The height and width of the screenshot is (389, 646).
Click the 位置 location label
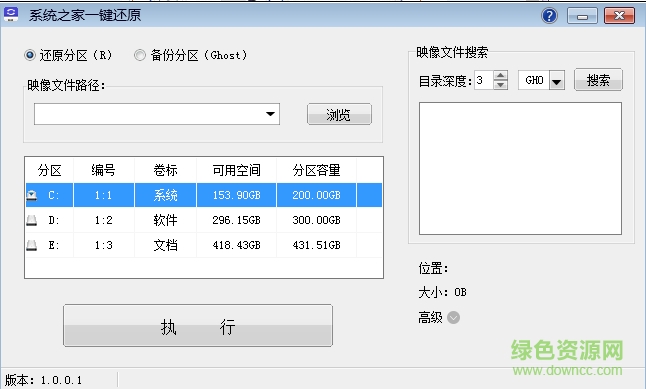coord(433,269)
